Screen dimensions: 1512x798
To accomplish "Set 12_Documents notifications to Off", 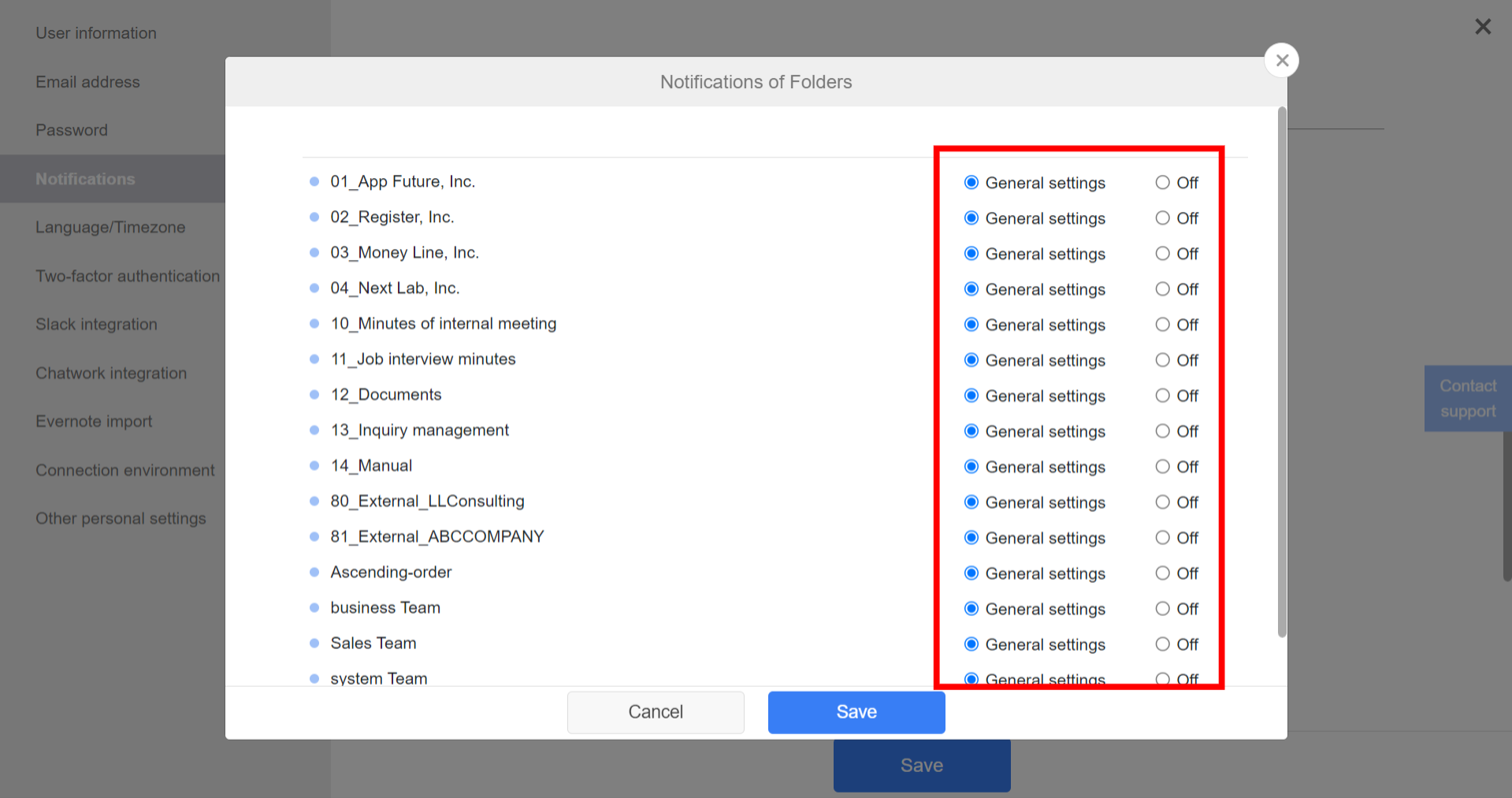I will (1162, 395).
